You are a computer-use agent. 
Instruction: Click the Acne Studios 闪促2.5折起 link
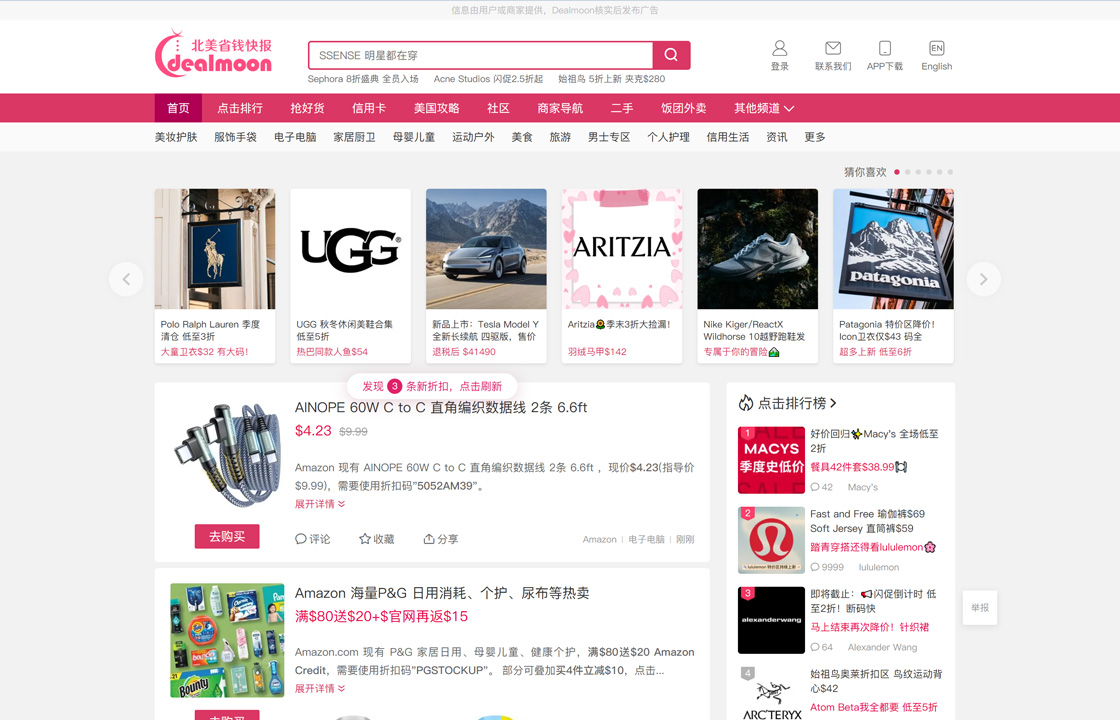point(488,79)
